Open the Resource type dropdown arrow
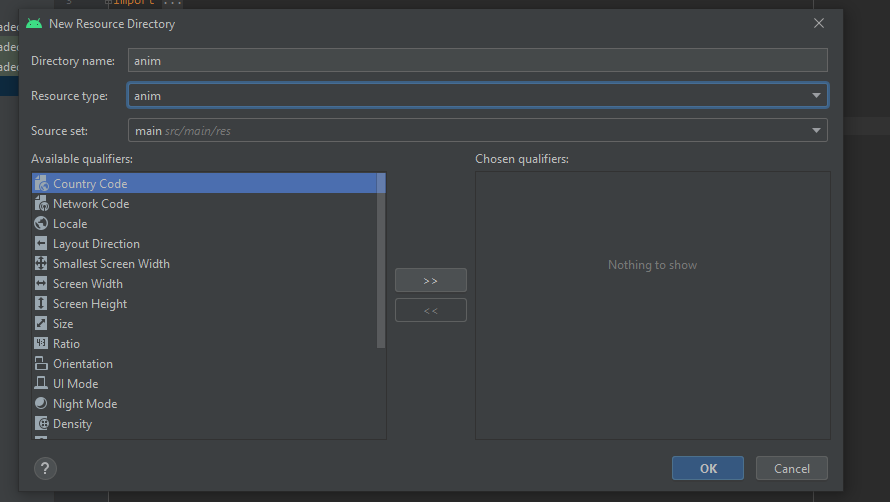This screenshot has height=502, width=890. tap(816, 95)
